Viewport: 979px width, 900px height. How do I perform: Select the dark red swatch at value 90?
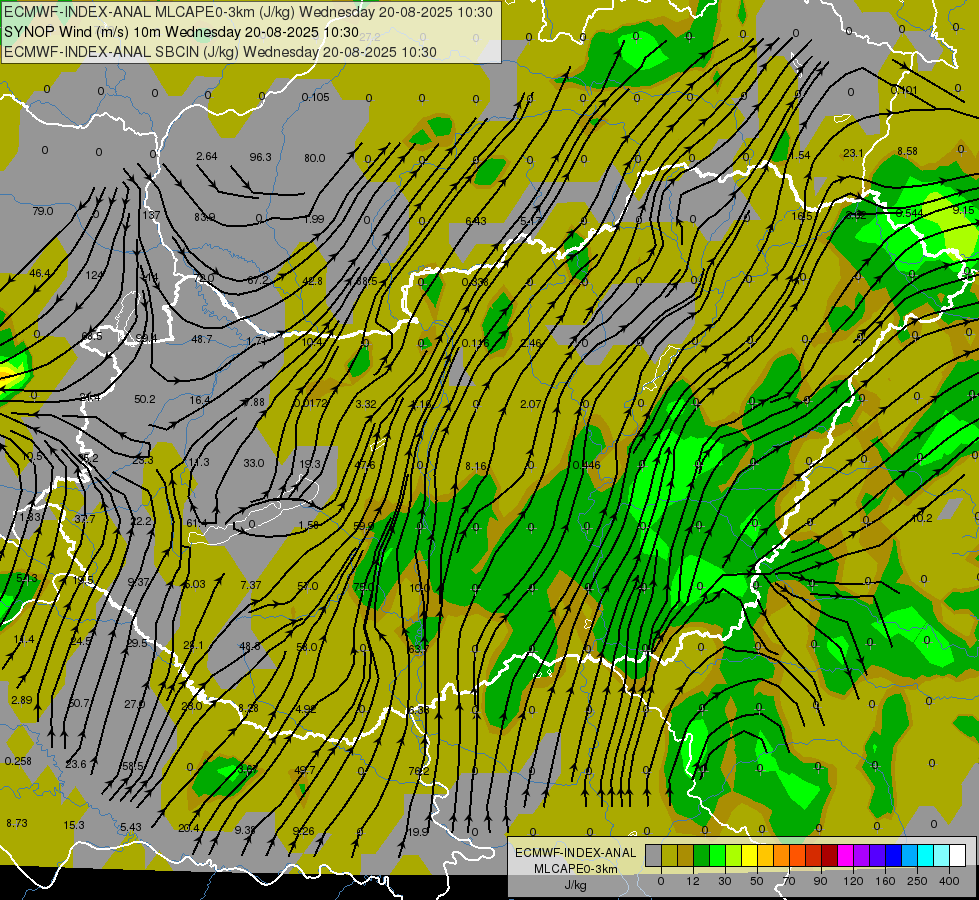(830, 855)
